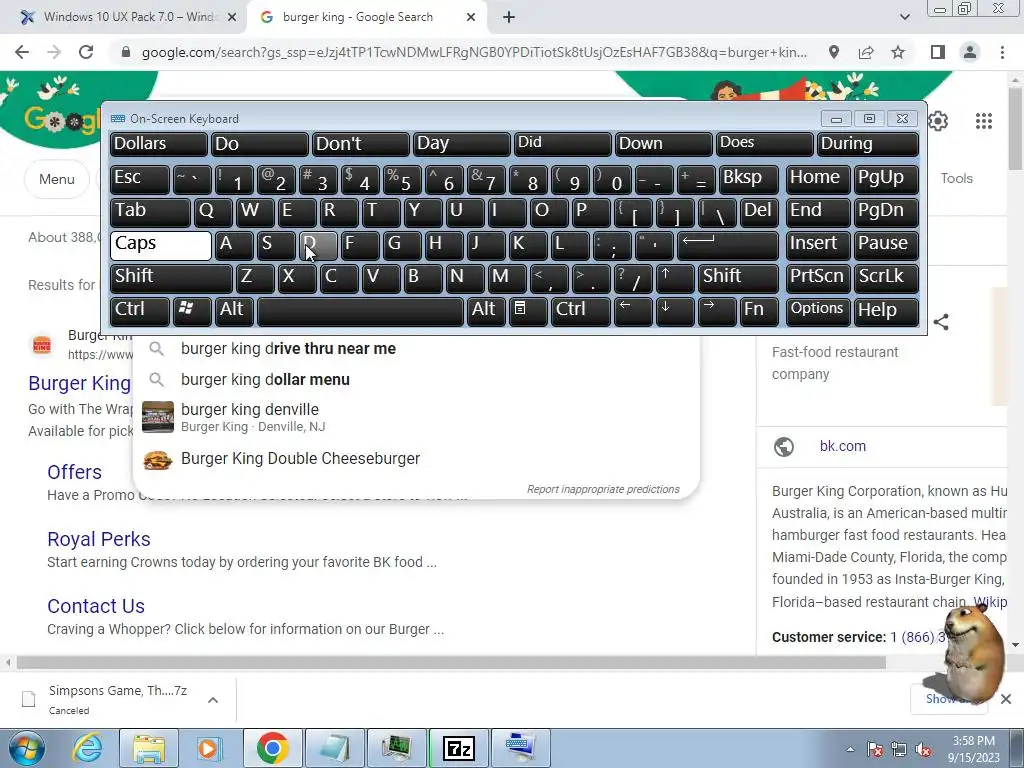Open the Google apps grid
Screen dimensions: 1024x768
tap(984, 121)
